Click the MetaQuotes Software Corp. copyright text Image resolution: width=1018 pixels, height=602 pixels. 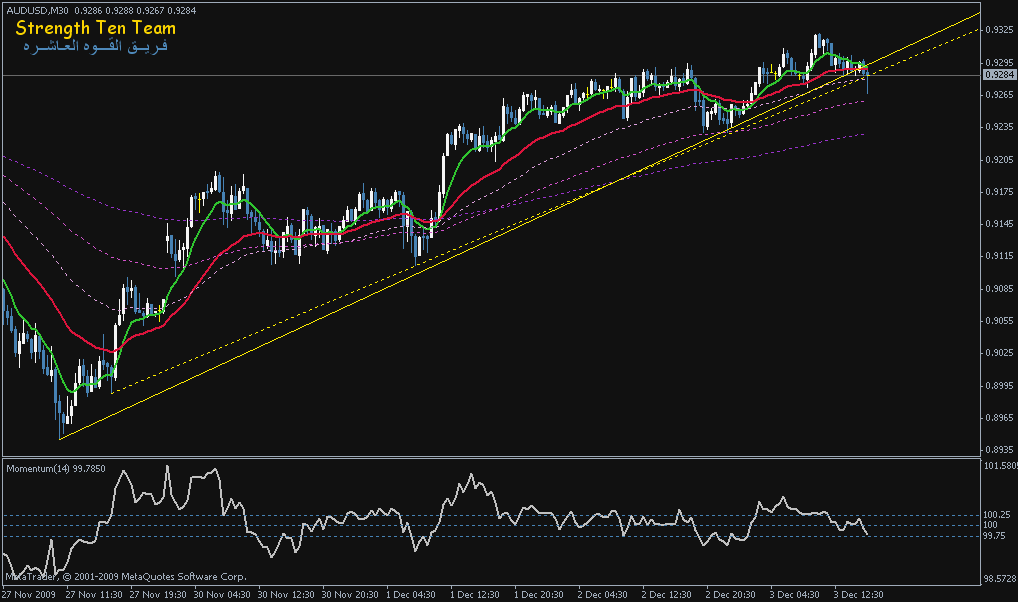coord(125,577)
